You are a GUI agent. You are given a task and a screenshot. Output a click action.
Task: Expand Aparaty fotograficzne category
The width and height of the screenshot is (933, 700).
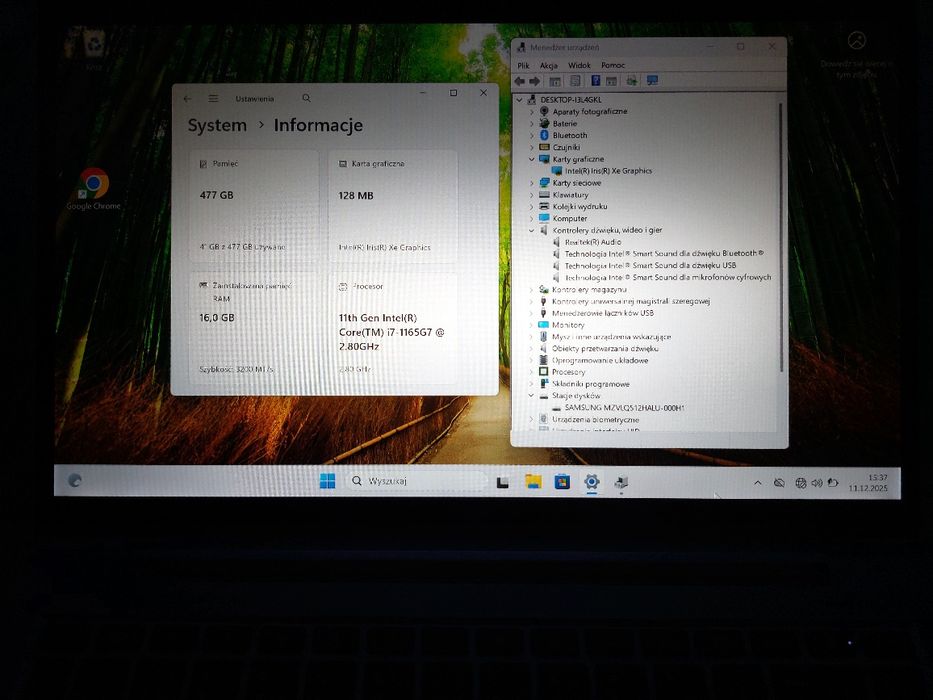click(532, 111)
